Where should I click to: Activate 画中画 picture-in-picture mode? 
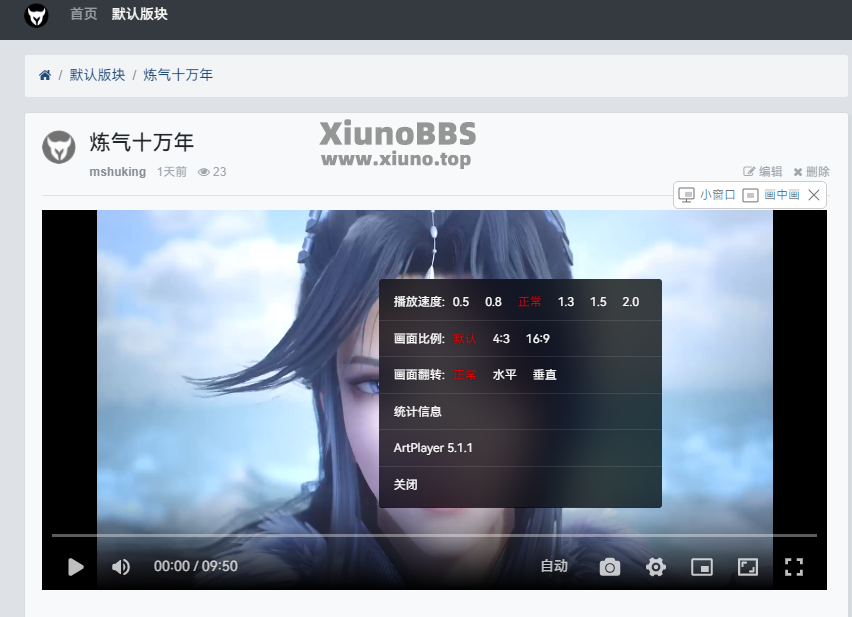[x=781, y=195]
